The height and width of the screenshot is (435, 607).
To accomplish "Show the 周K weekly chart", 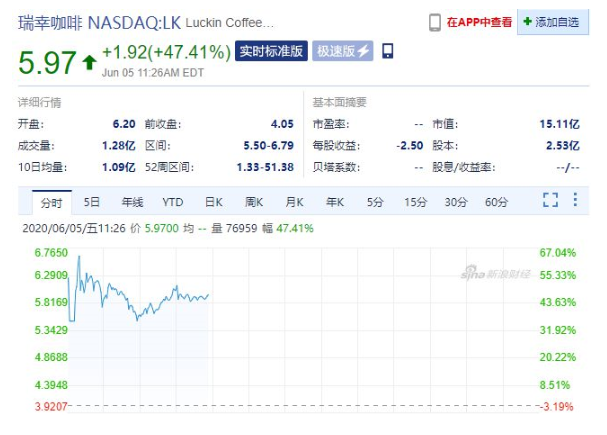I will [x=253, y=202].
